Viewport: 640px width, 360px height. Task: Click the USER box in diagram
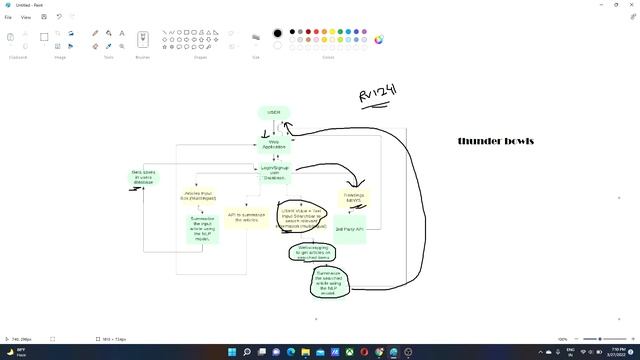[x=274, y=112]
